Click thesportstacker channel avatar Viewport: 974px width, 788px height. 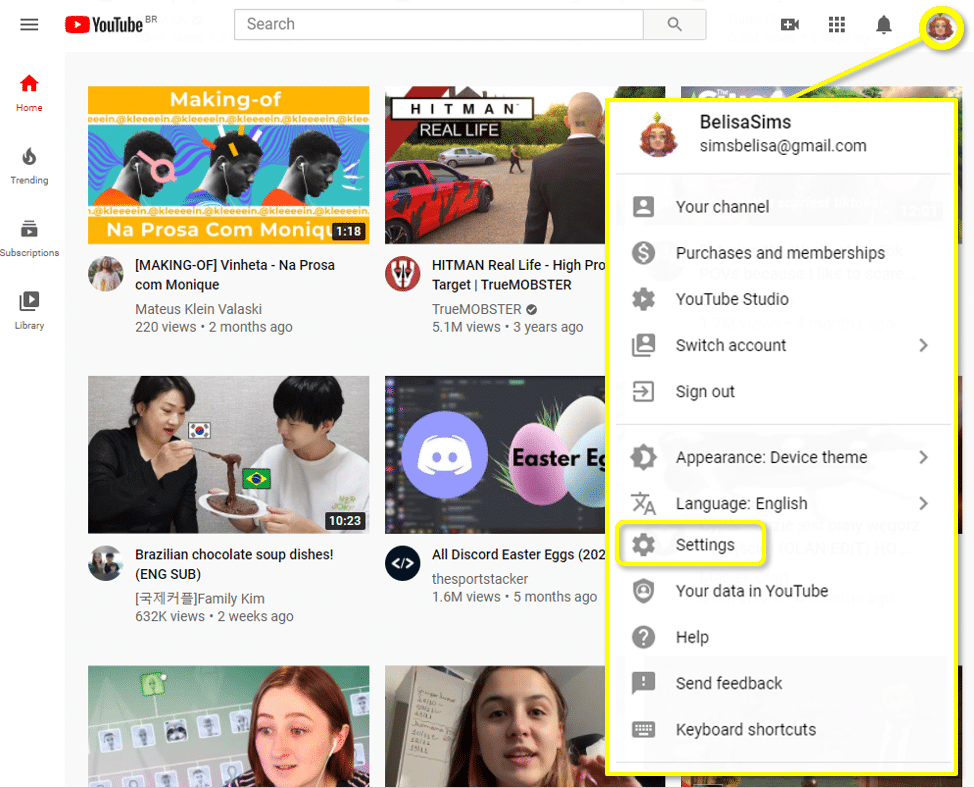point(403,563)
